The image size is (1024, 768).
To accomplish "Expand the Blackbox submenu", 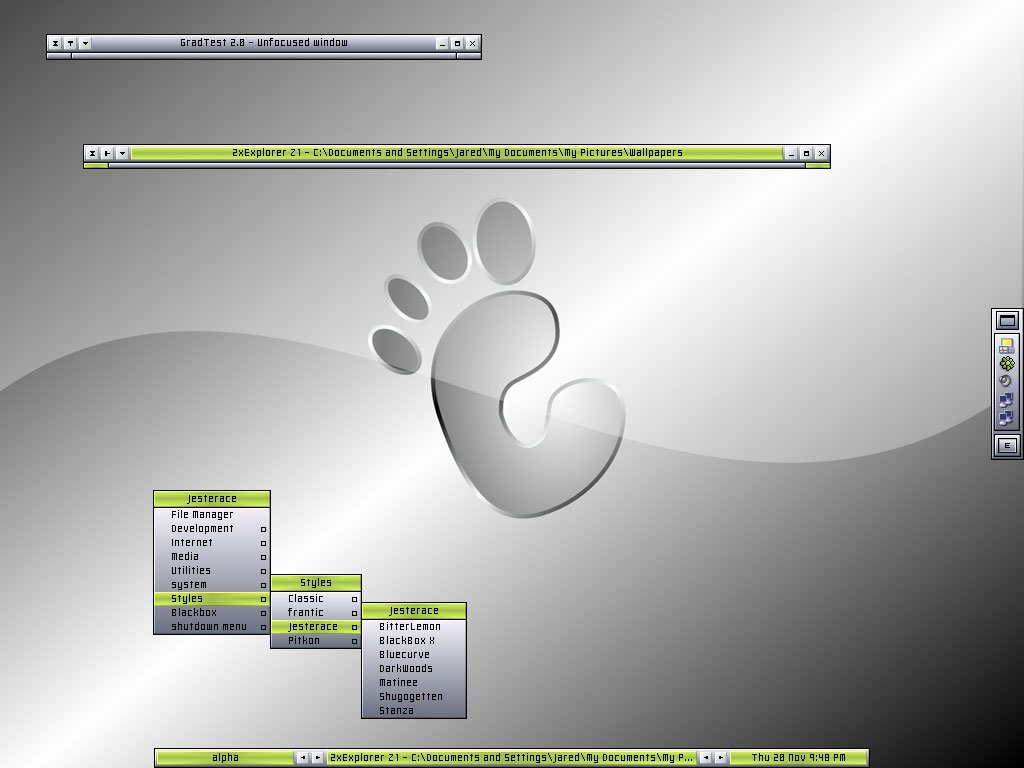I will point(212,613).
